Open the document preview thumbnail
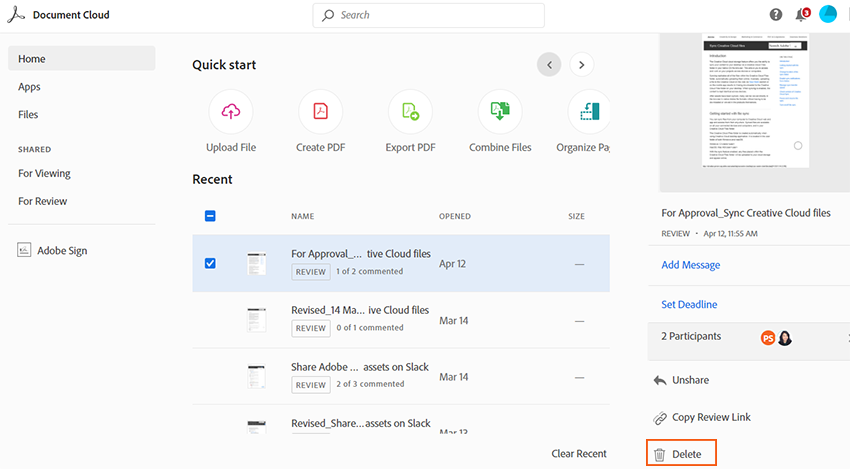 tap(755, 100)
